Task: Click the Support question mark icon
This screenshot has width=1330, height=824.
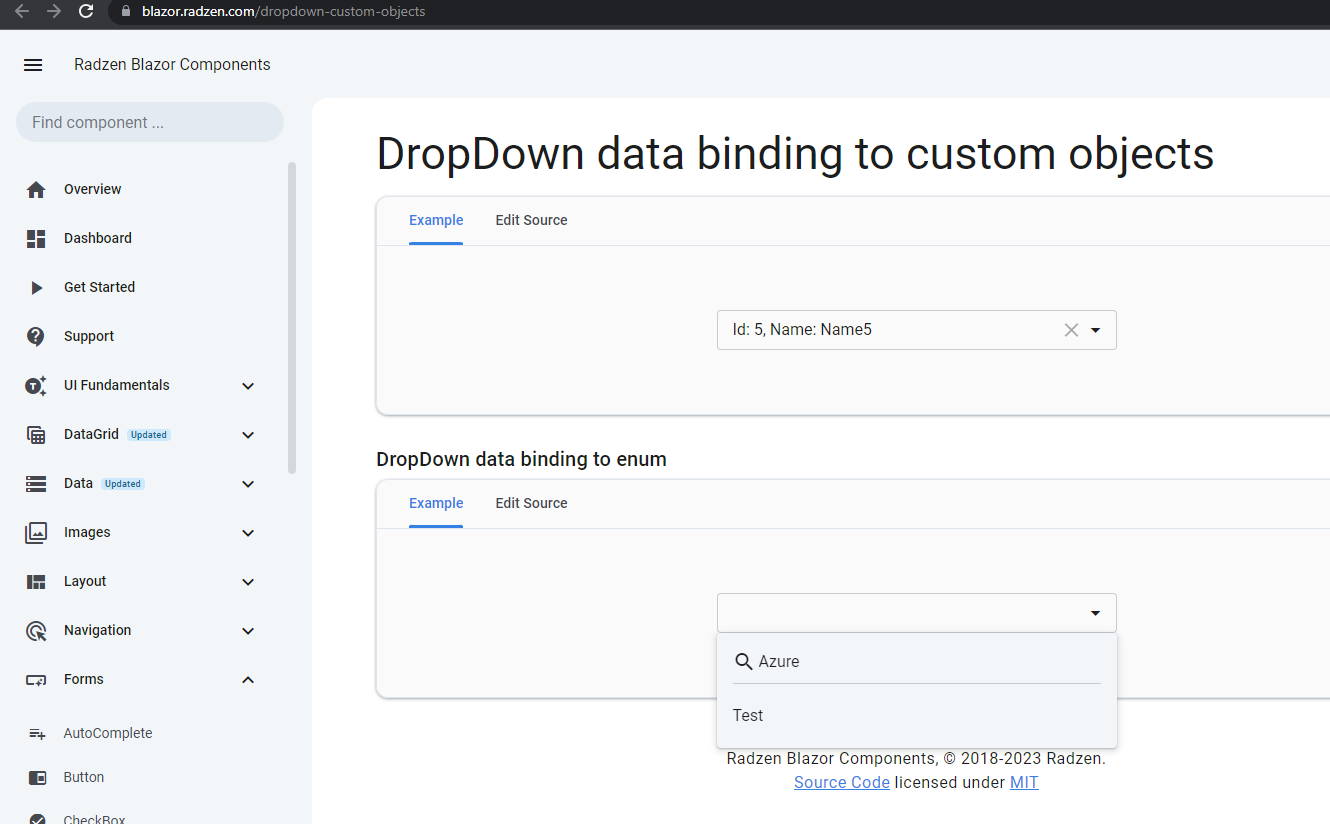Action: point(36,337)
